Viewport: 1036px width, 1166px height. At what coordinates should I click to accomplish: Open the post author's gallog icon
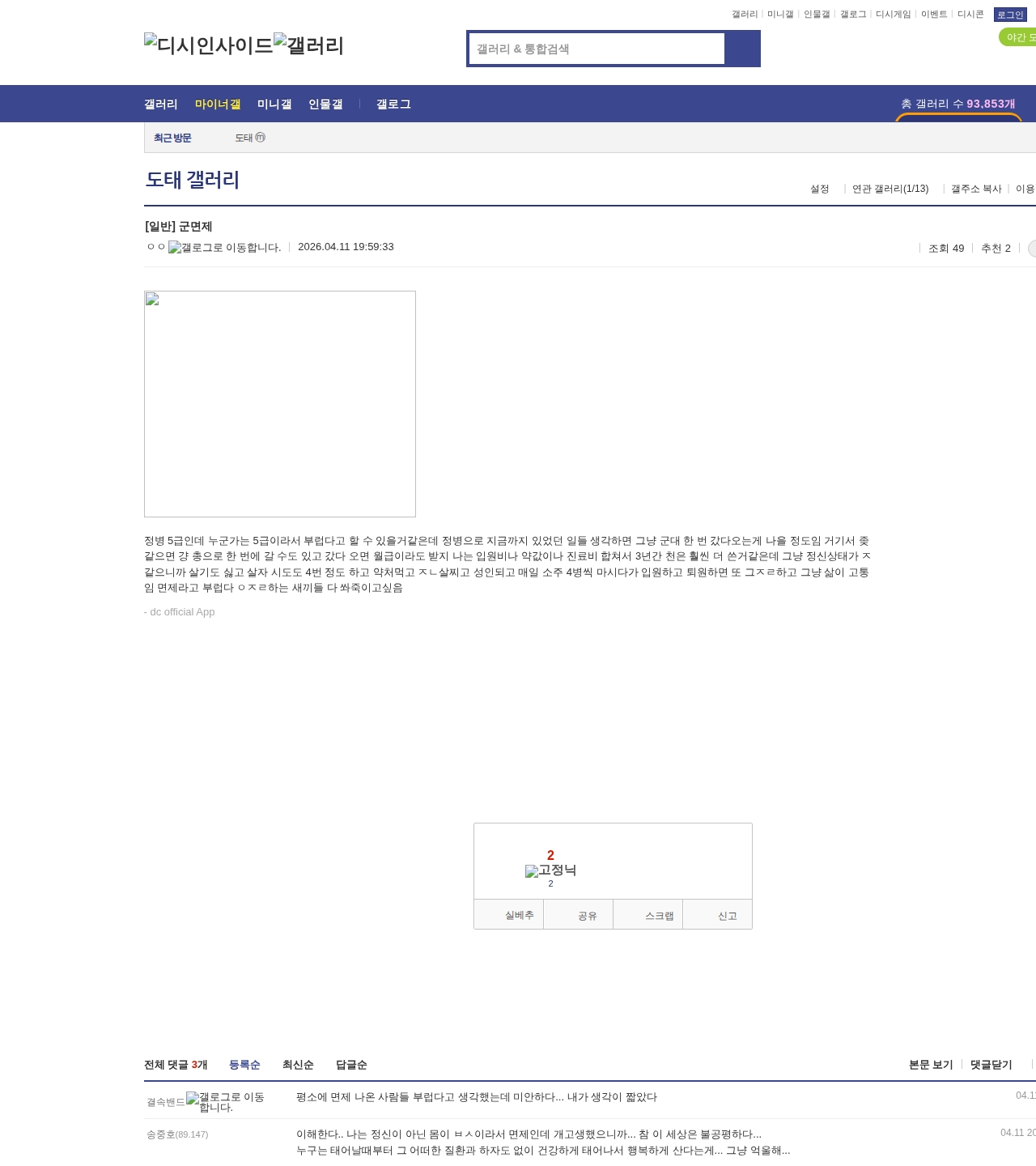coord(224,248)
